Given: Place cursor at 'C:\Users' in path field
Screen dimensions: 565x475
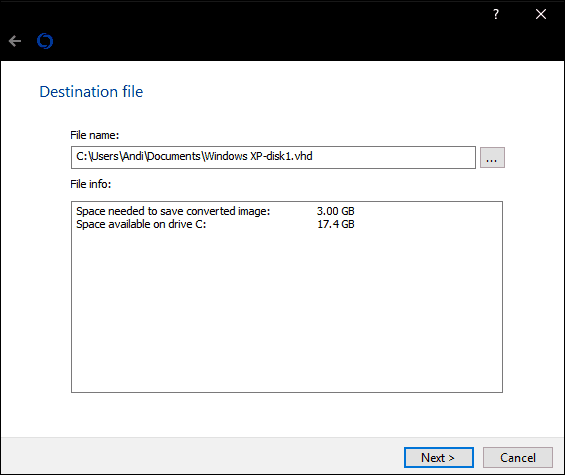Looking at the screenshot, I should 97,156.
